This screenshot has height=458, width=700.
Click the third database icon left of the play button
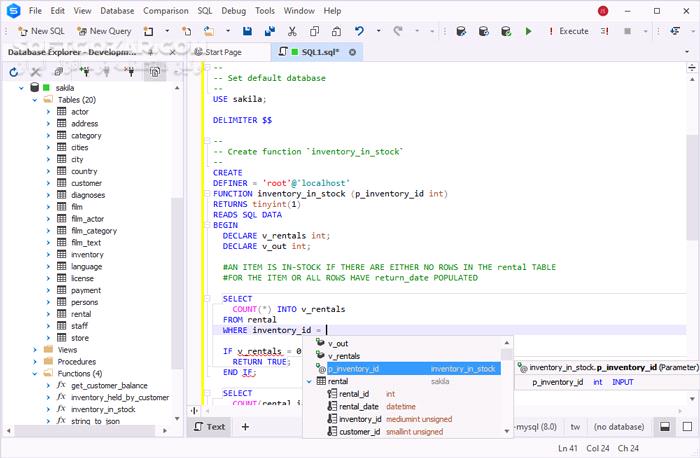tap(506, 31)
